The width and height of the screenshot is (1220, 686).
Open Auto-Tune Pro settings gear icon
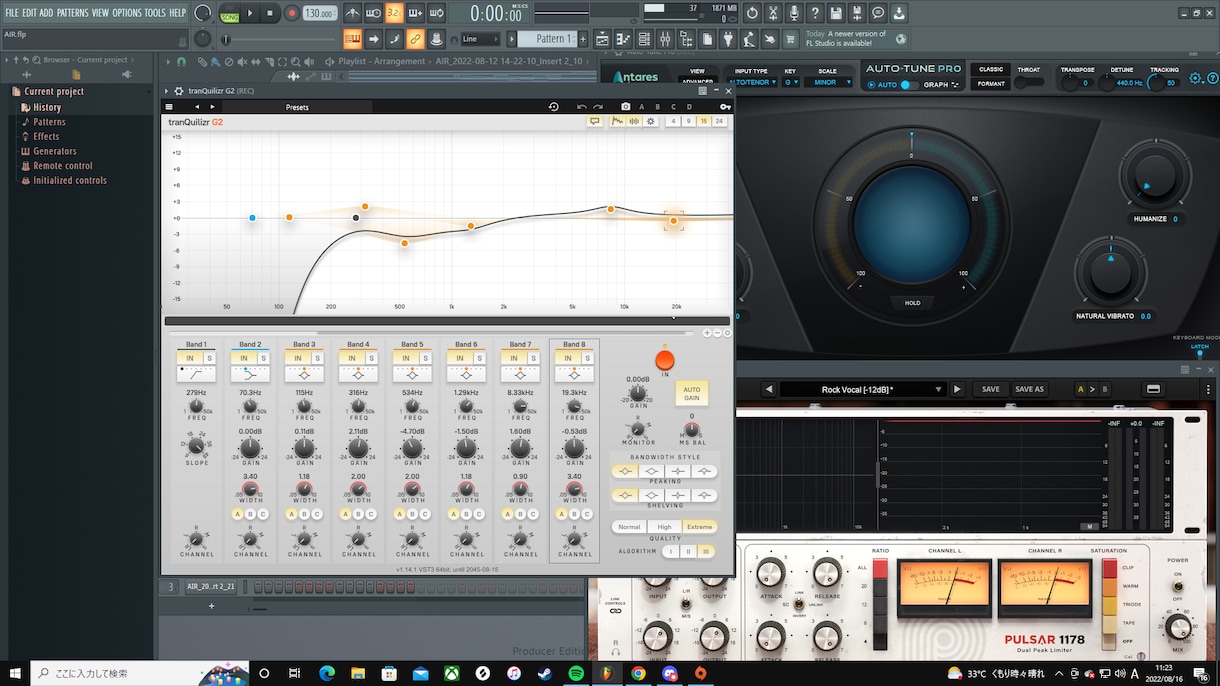pos(1194,77)
